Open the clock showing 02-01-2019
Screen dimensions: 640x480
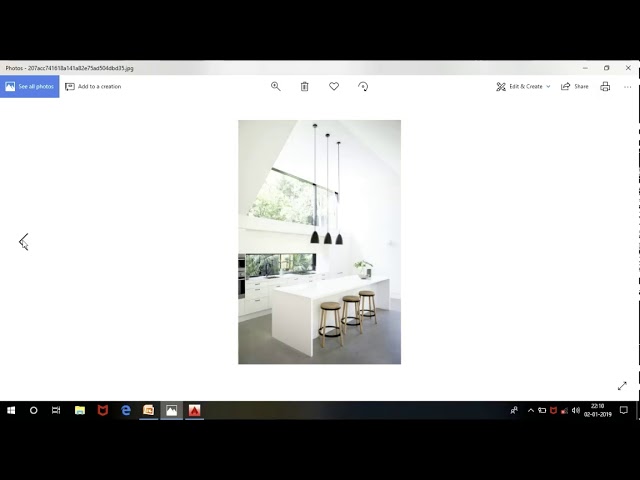(598, 410)
